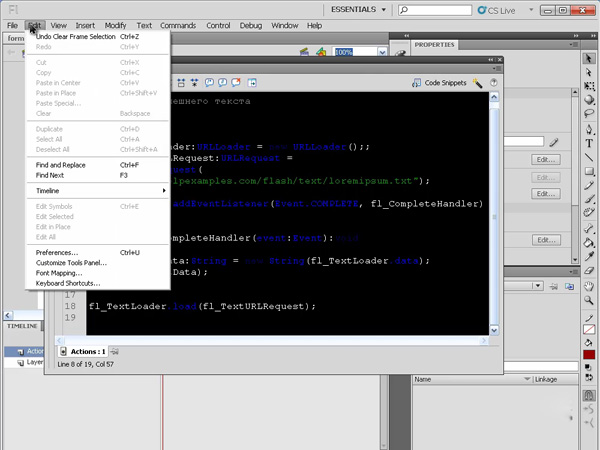Image resolution: width=600 pixels, height=450 pixels.
Task: Choose Find and Replace from Edit menu
Action: click(x=61, y=164)
